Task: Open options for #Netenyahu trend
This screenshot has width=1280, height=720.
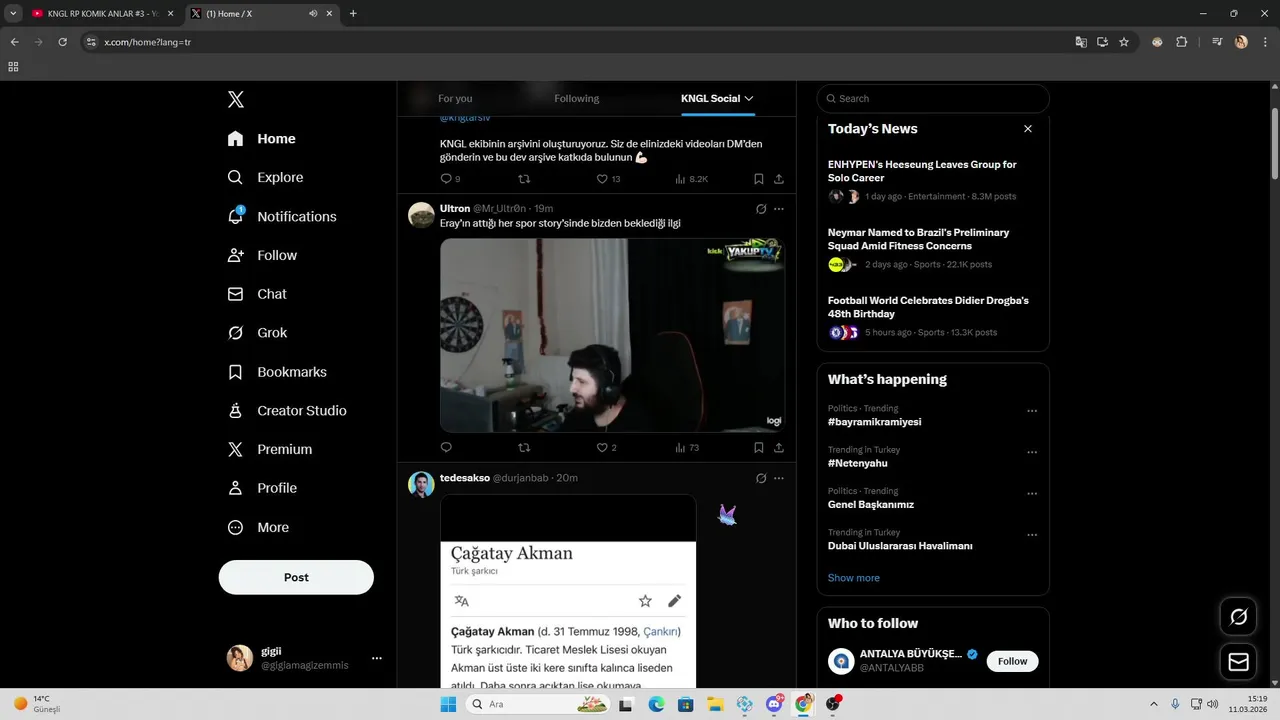Action: (1032, 452)
